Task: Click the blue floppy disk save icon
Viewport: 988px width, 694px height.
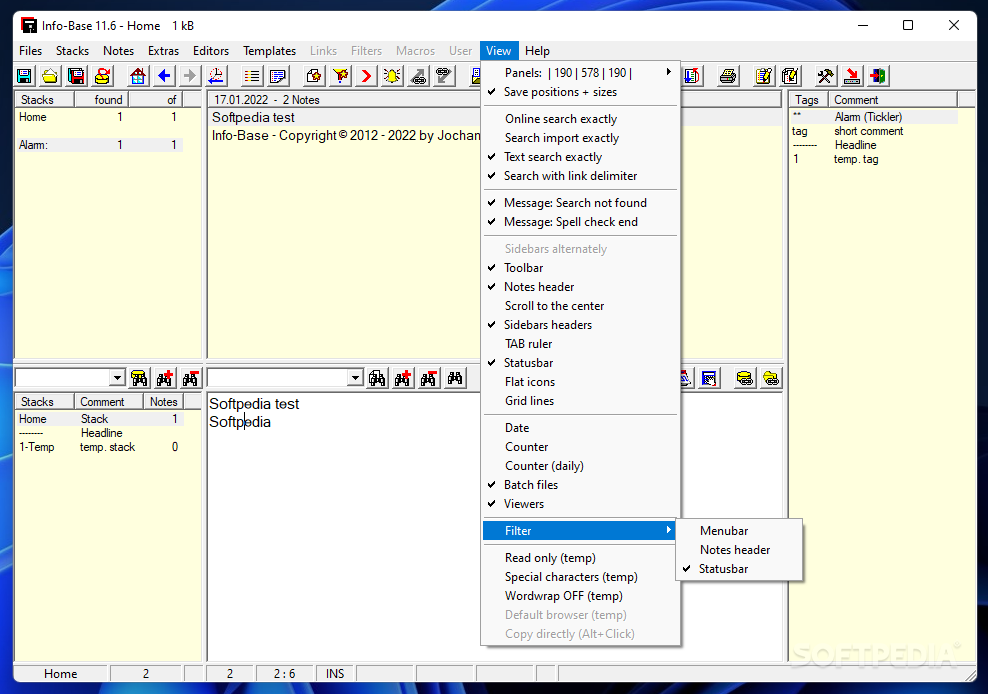Action: point(25,76)
